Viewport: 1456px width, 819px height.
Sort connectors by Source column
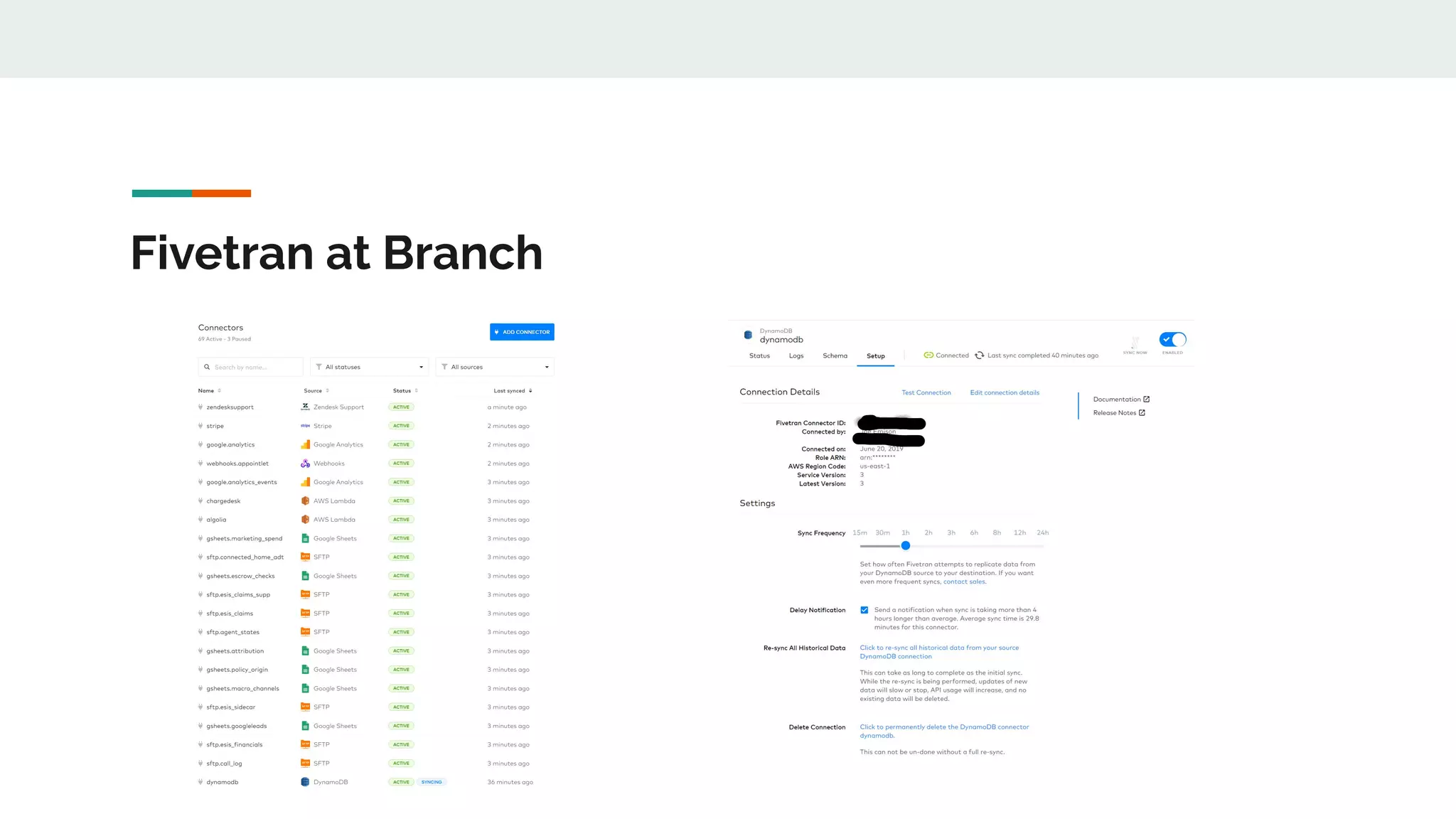pyautogui.click(x=316, y=390)
